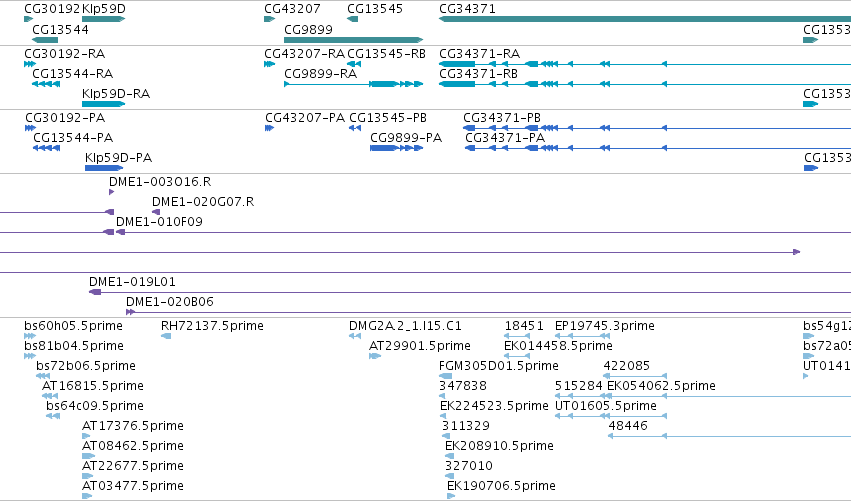Click transcript CG34371-RA
The width and height of the screenshot is (851, 501).
click(x=645, y=64)
